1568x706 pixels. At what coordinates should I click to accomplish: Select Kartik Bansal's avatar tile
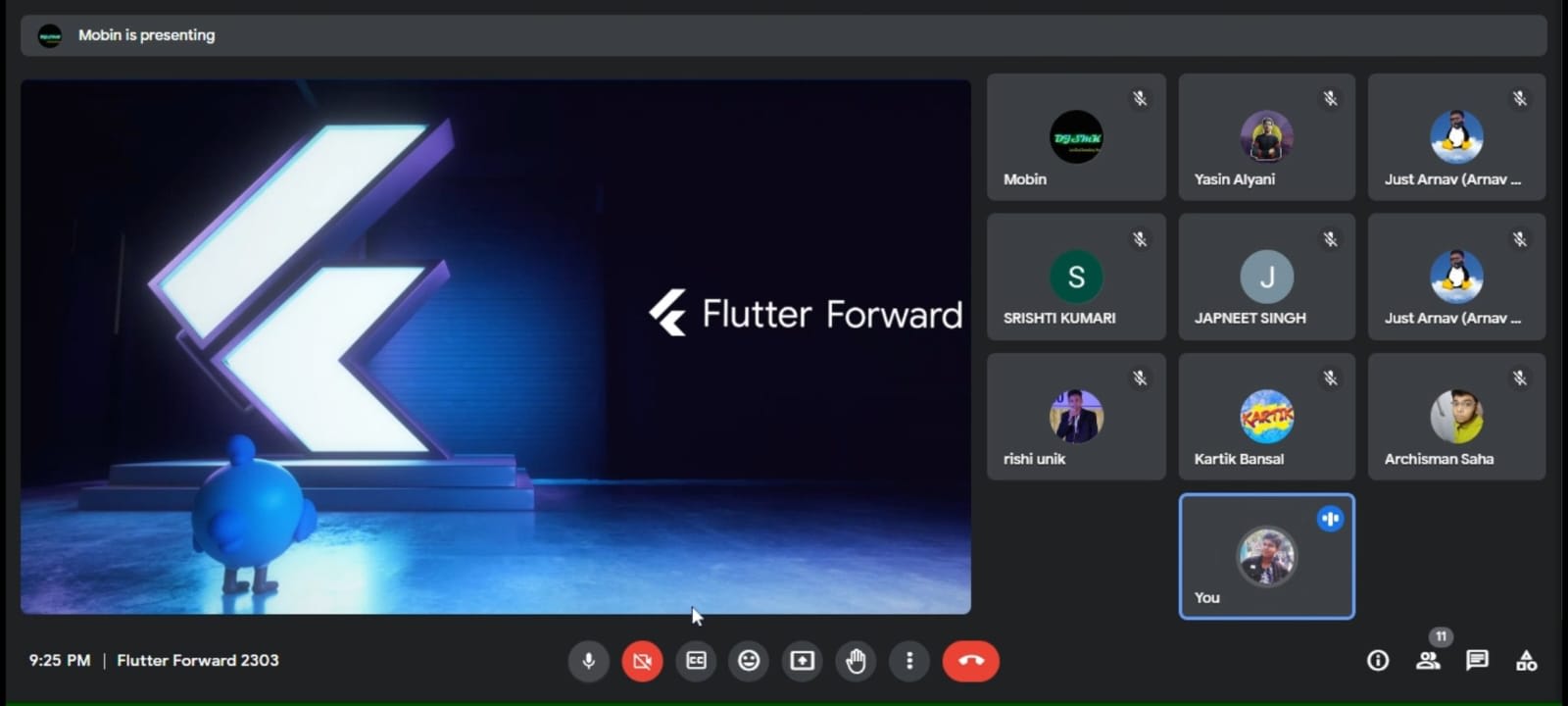click(x=1266, y=417)
